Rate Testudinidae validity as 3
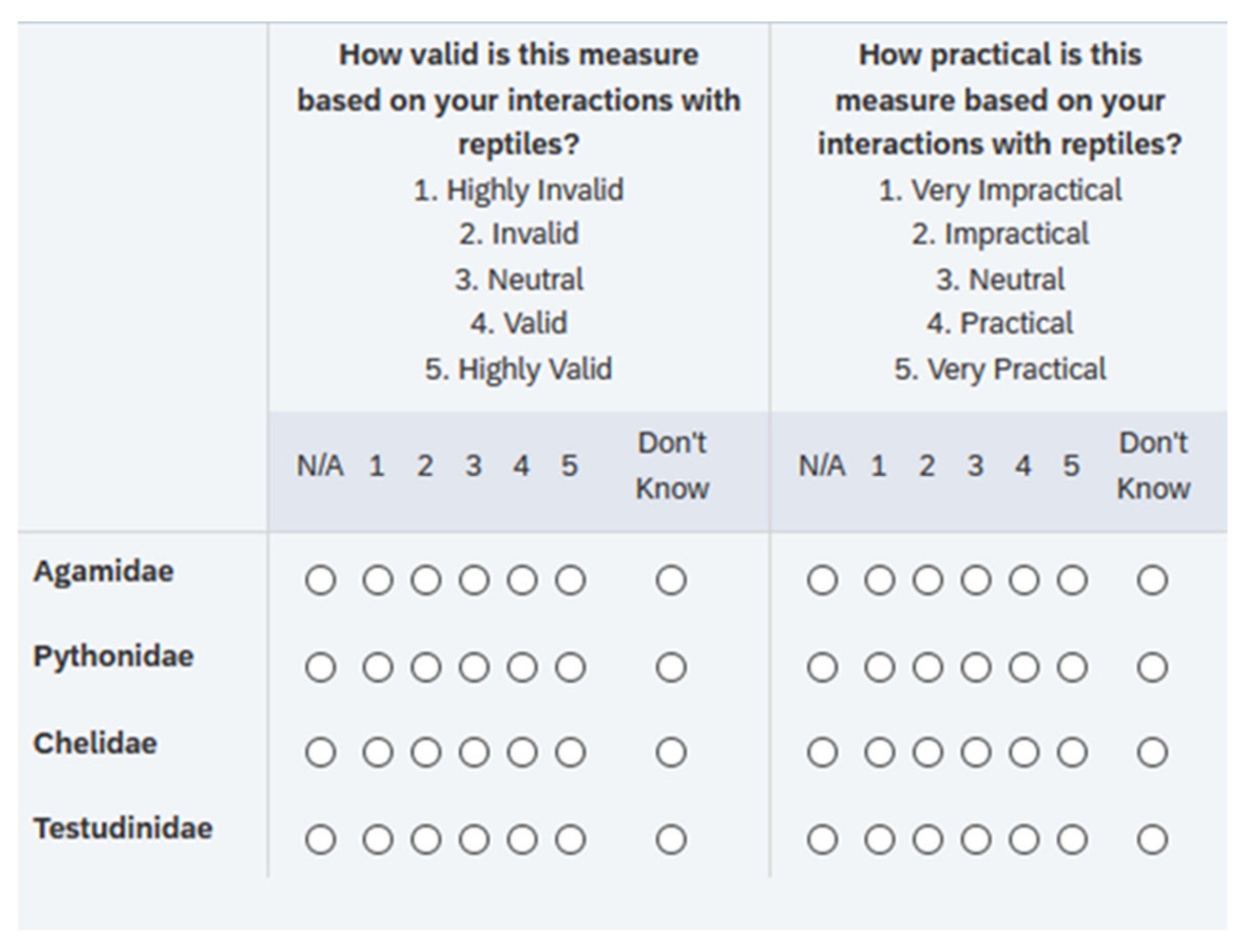The image size is (1253, 952). [x=474, y=839]
